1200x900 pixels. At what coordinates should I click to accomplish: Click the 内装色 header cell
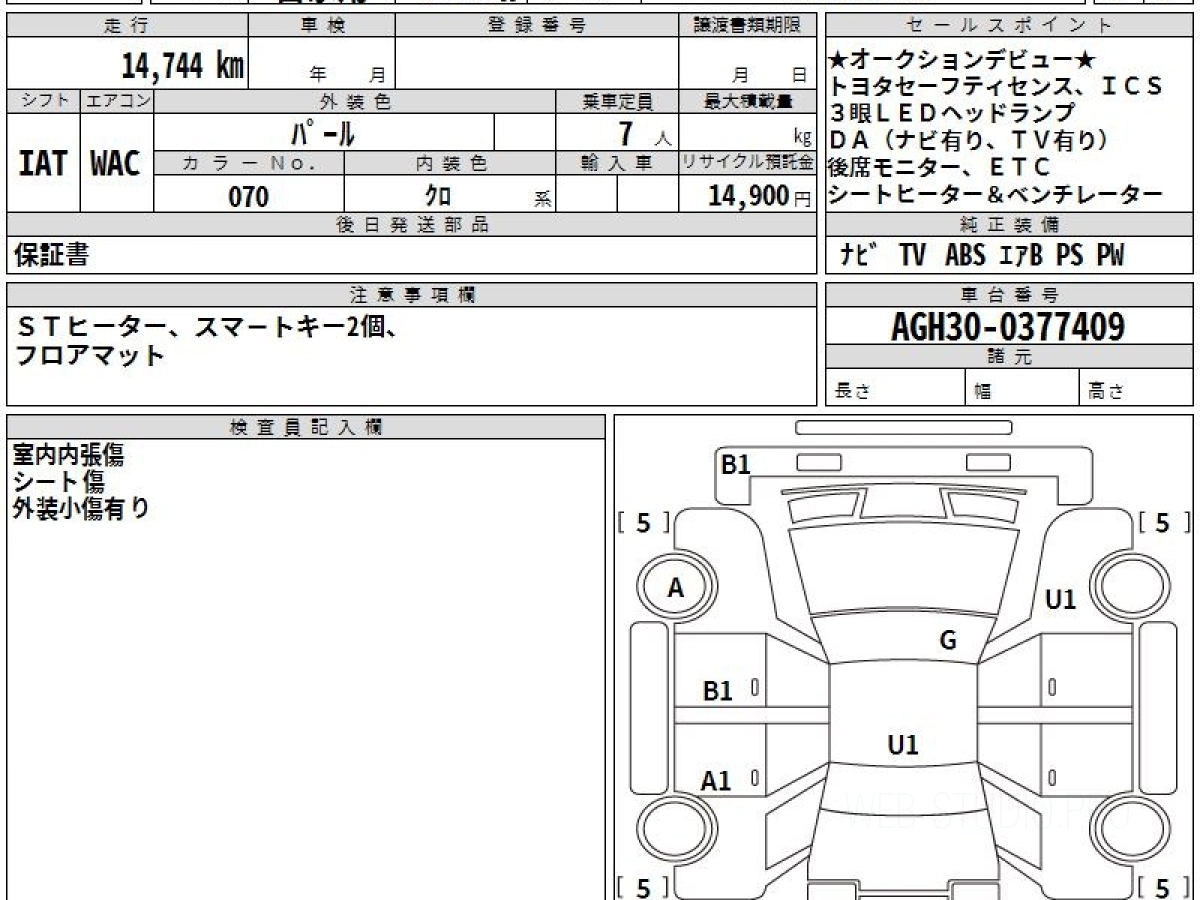pyautogui.click(x=450, y=163)
